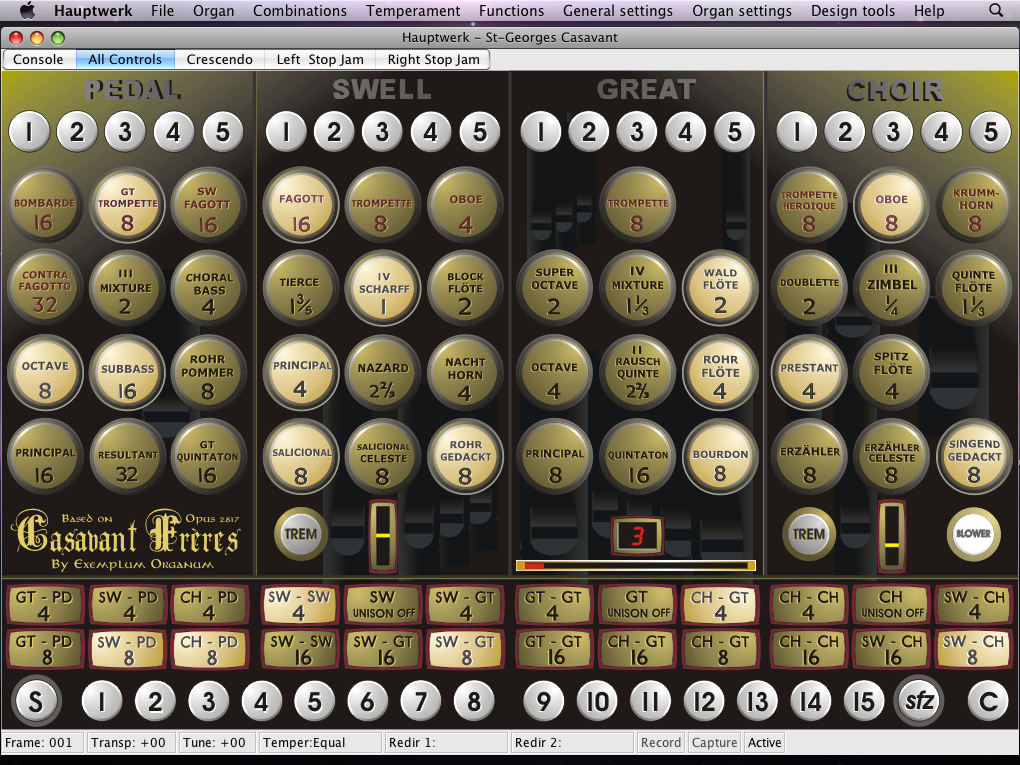The width and height of the screenshot is (1020, 765).
Task: Toggle the Swell Salicional Celeste 8 stop
Action: (x=383, y=457)
